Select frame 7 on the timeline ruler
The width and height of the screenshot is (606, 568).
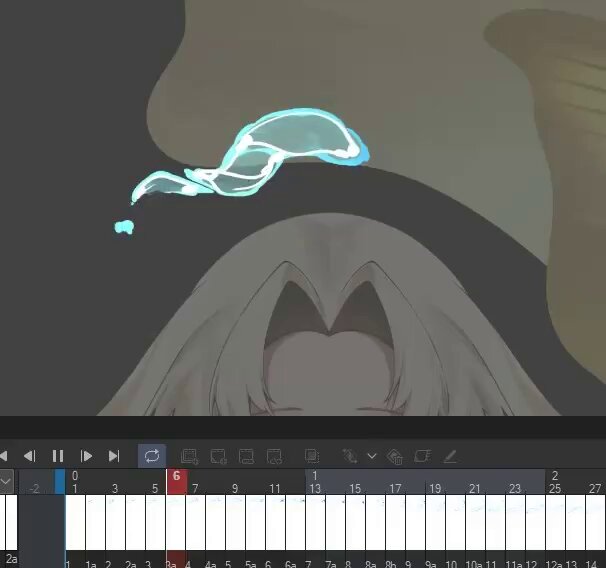click(x=195, y=489)
